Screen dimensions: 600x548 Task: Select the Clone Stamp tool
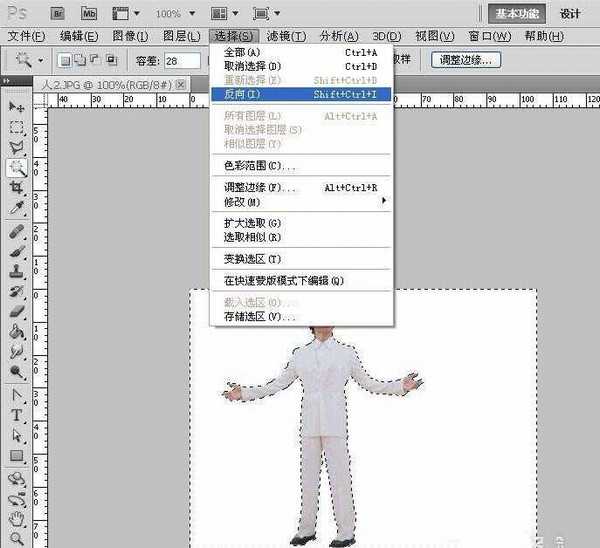16,271
